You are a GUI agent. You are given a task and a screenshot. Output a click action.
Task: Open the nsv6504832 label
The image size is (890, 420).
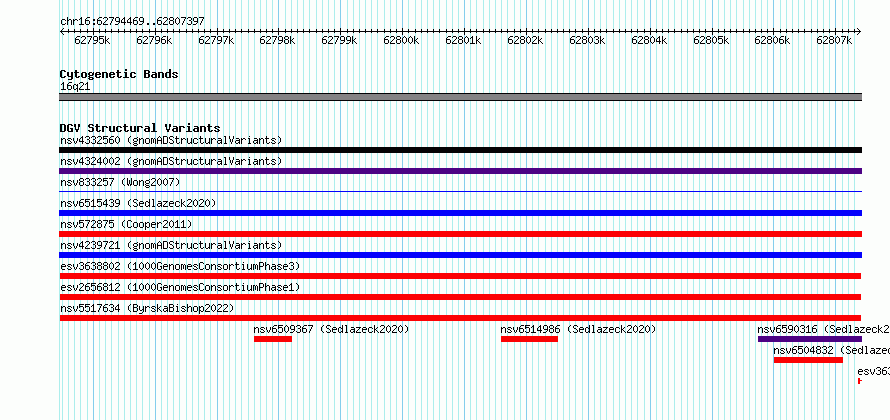click(x=832, y=350)
